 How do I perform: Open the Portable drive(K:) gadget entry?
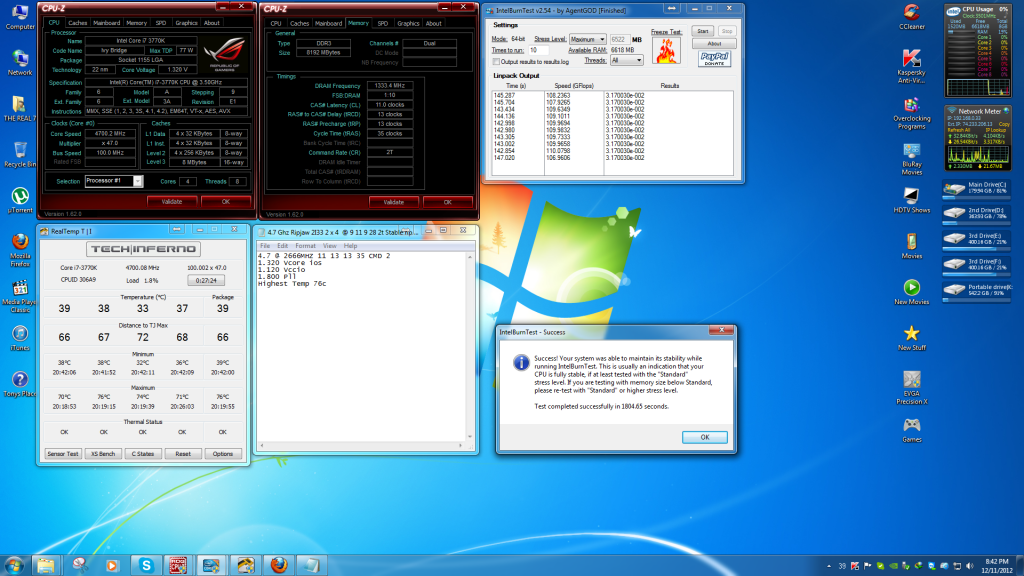977,291
